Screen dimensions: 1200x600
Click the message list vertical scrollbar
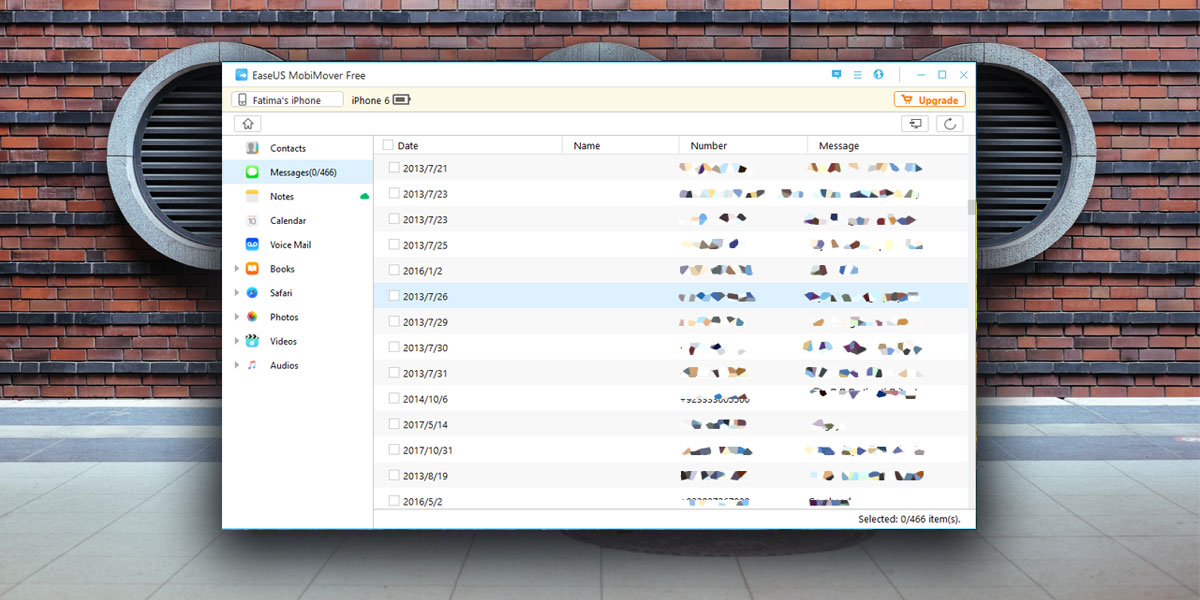[971, 208]
